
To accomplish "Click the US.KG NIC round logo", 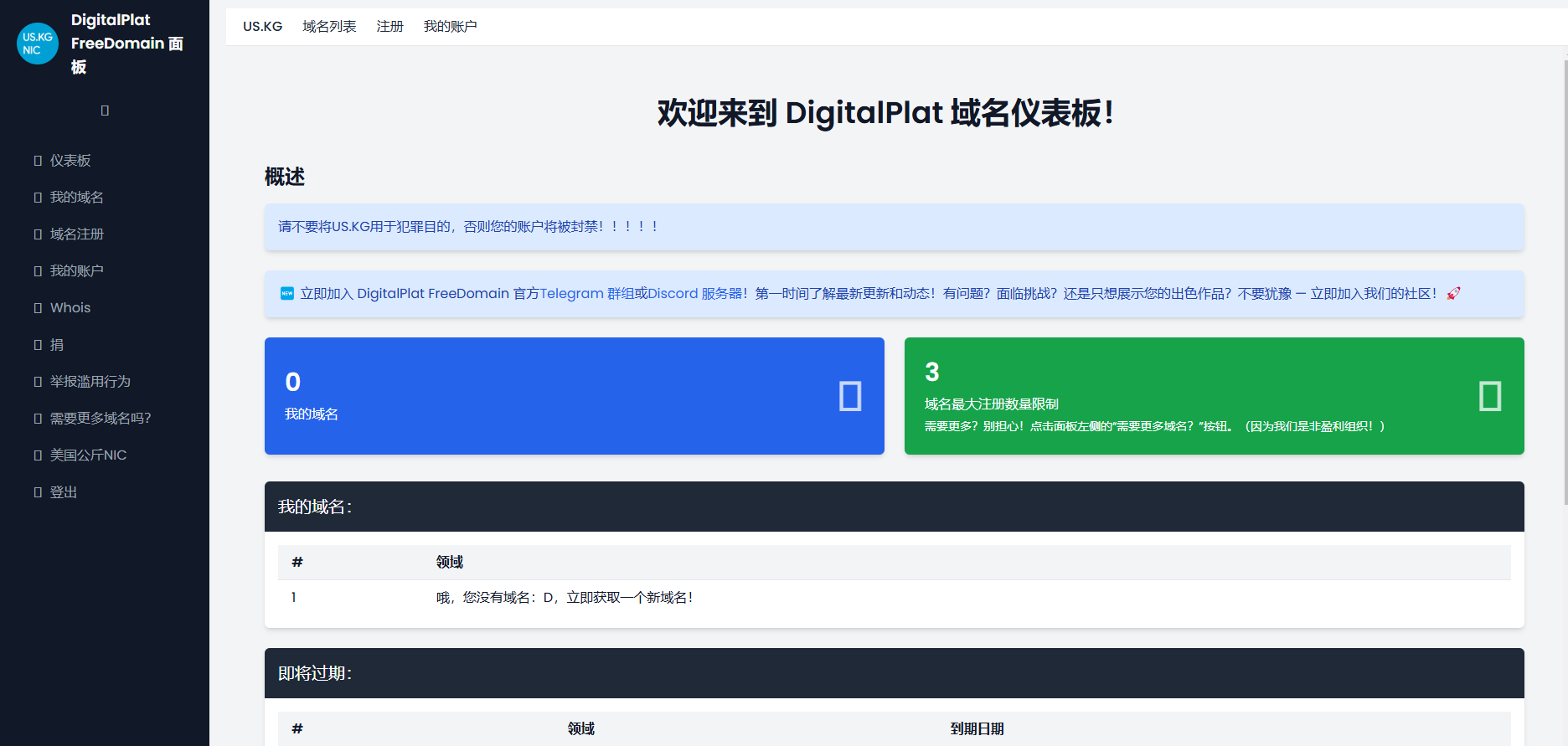I will 38,44.
